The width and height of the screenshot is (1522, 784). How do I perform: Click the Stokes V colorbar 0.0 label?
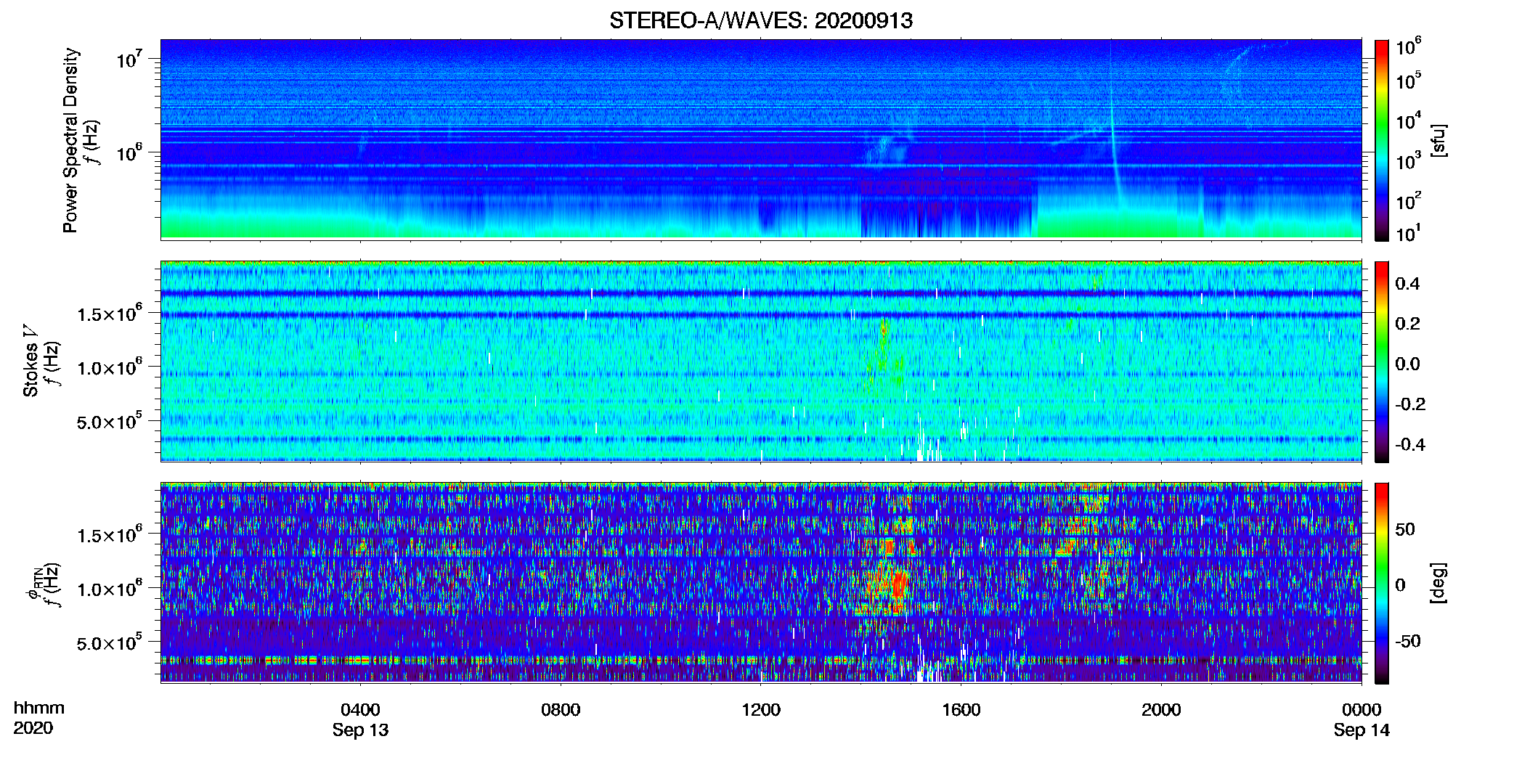point(1407,364)
